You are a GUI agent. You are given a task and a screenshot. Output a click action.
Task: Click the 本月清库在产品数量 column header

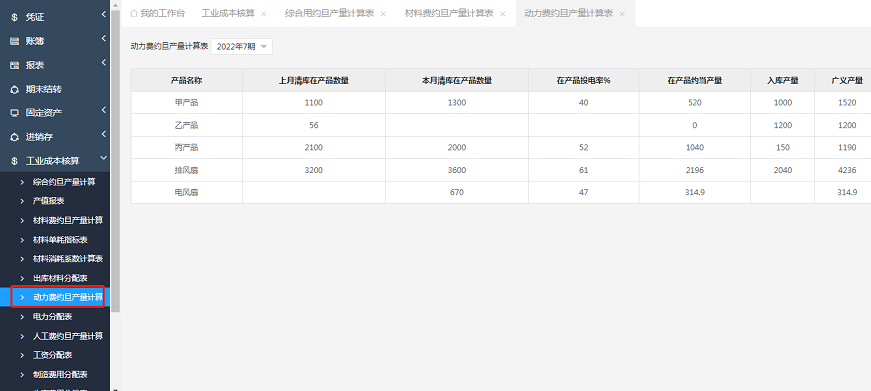click(x=457, y=81)
